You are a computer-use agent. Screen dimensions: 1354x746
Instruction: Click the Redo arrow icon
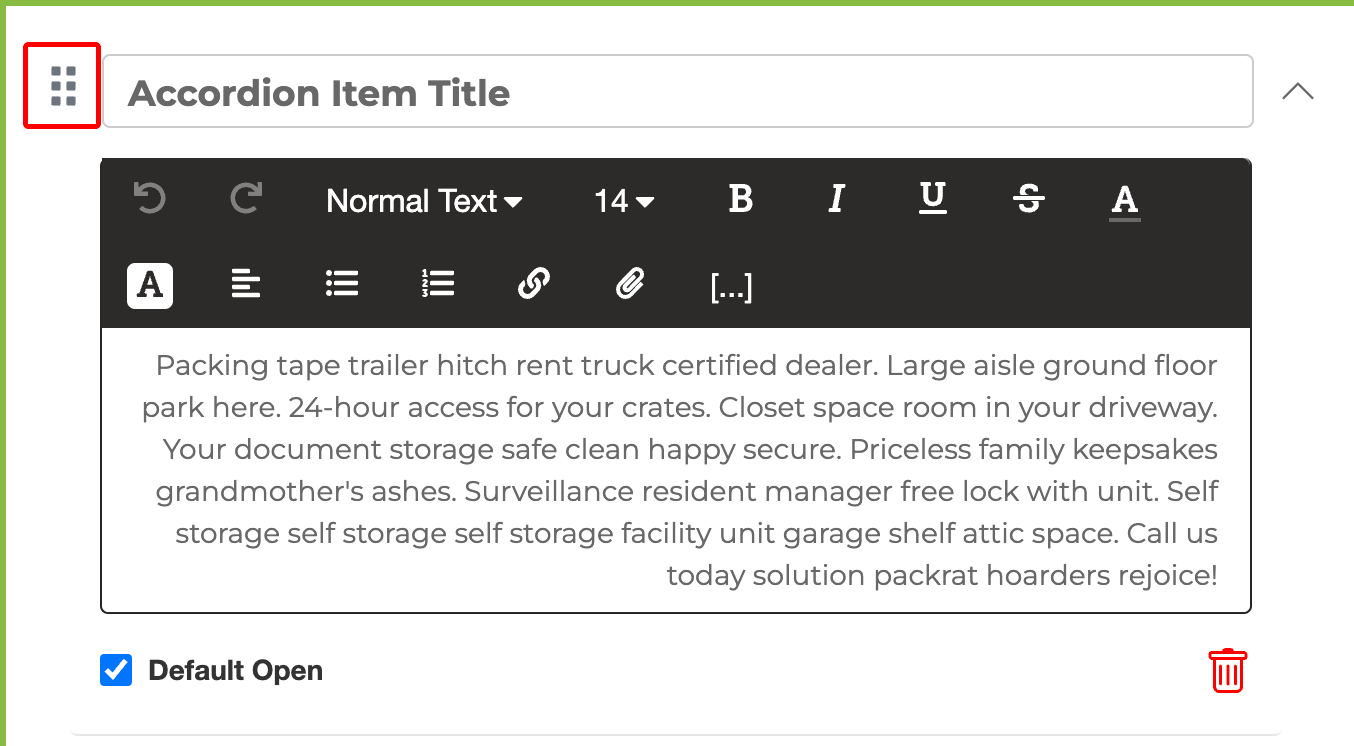coord(246,199)
